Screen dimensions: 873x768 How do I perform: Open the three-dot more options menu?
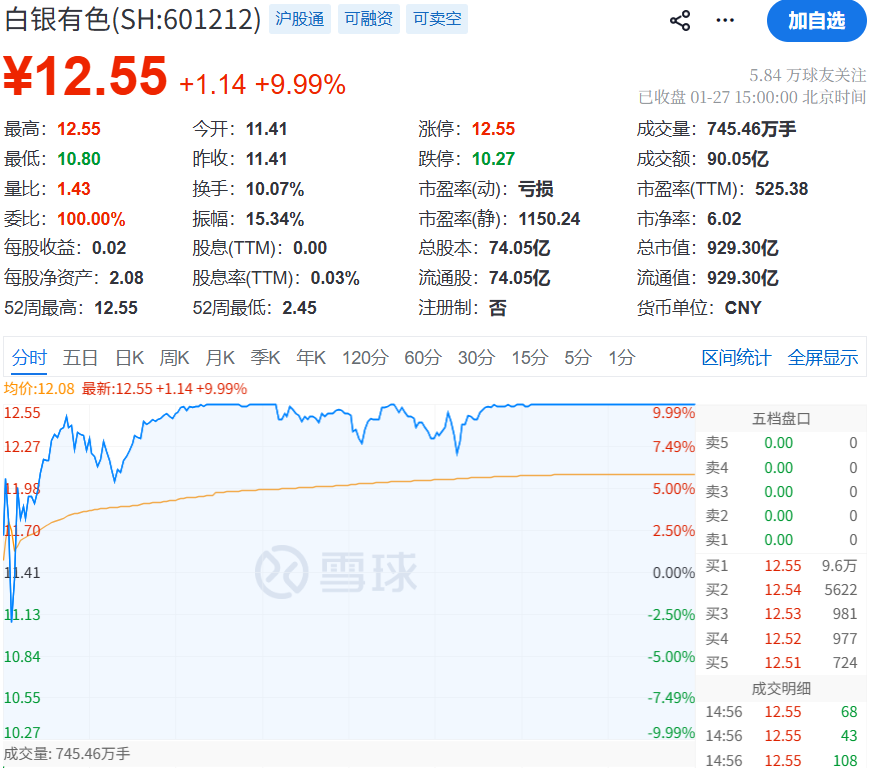[x=725, y=21]
